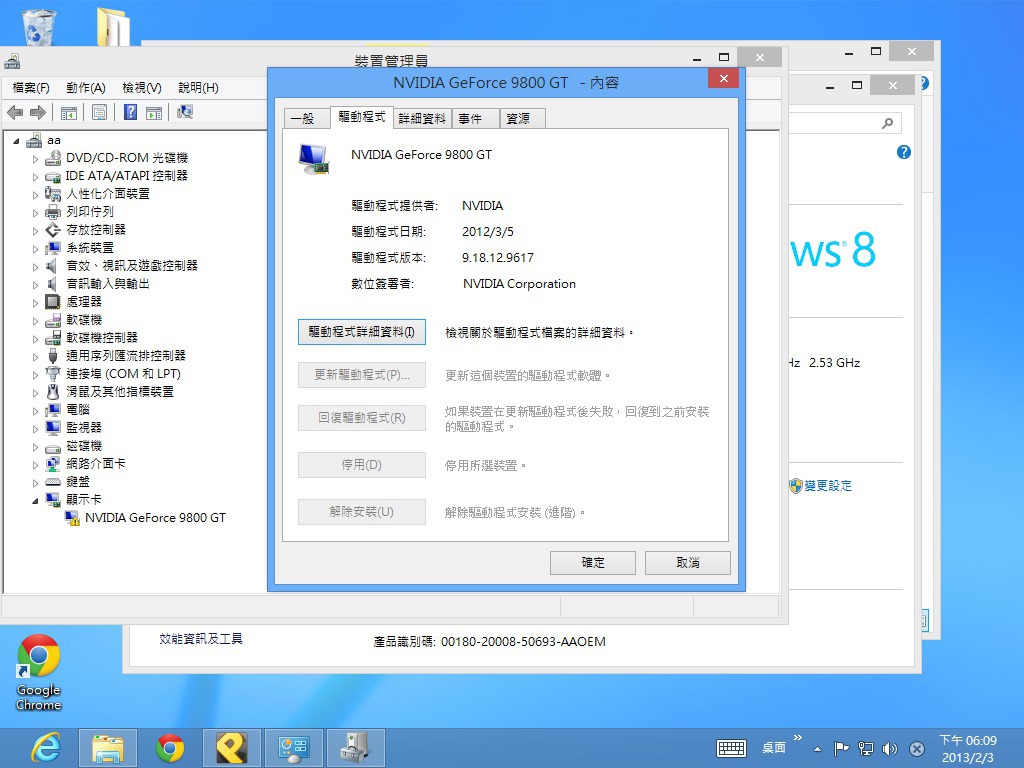Open File Explorer from the taskbar
This screenshot has width=1024, height=768.
click(x=108, y=748)
